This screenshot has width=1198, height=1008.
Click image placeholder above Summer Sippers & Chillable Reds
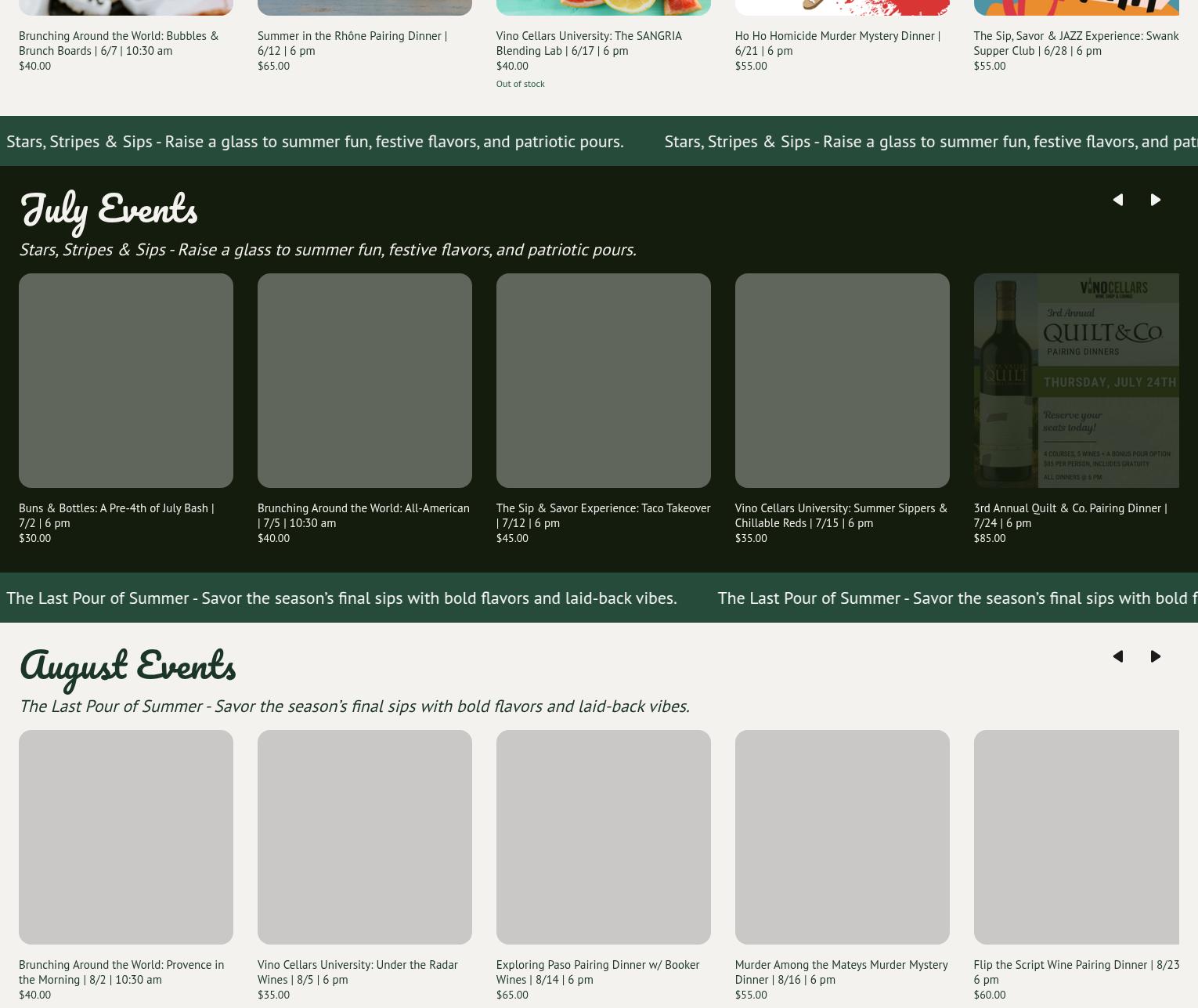point(843,381)
